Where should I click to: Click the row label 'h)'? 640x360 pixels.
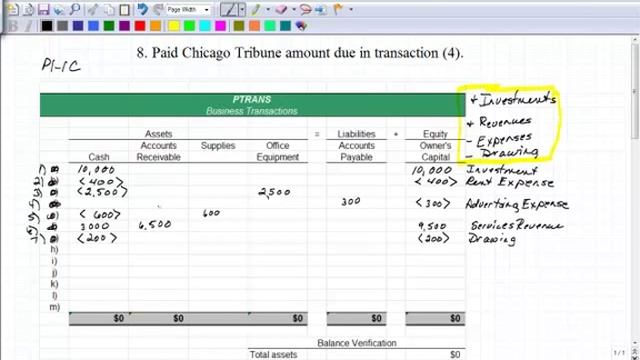[x=54, y=249]
